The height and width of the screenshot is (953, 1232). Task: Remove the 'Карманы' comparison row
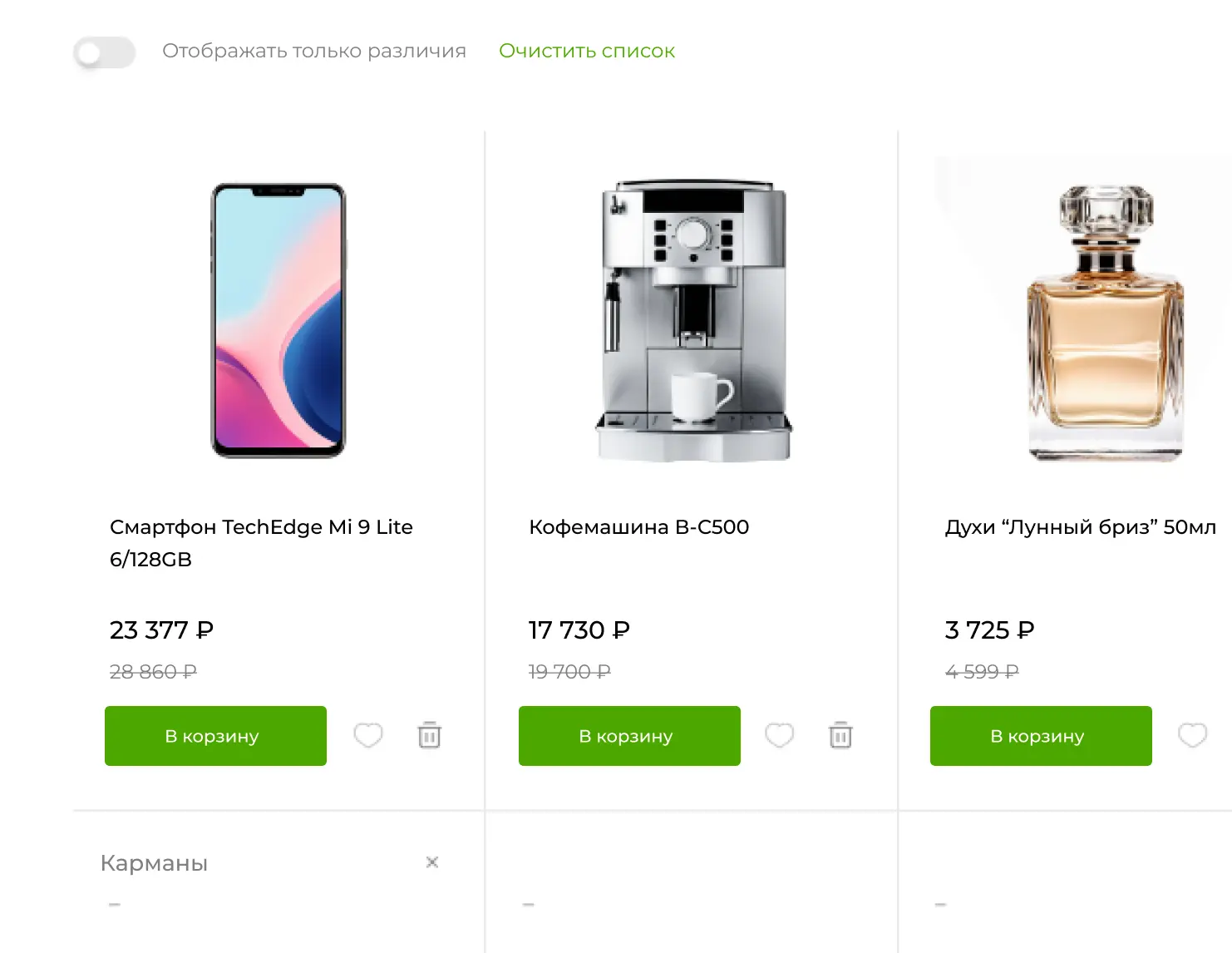(x=432, y=862)
